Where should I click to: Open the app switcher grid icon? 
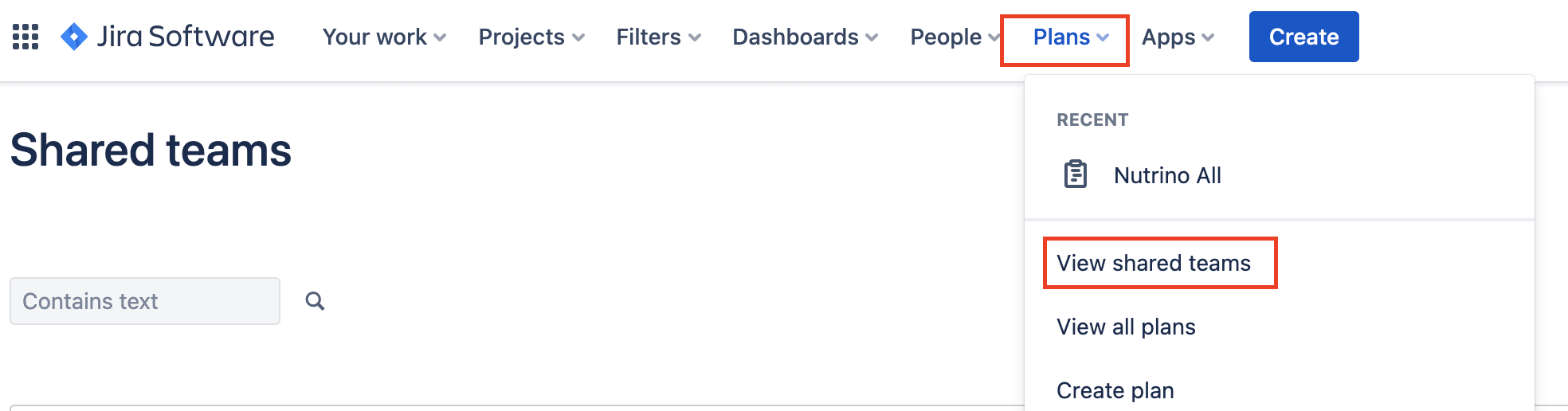tap(25, 37)
